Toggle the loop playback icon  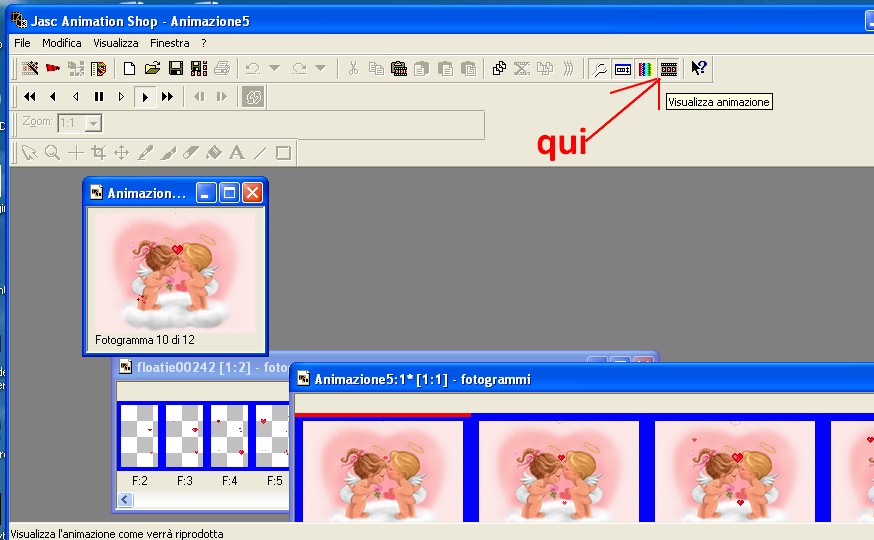[253, 97]
